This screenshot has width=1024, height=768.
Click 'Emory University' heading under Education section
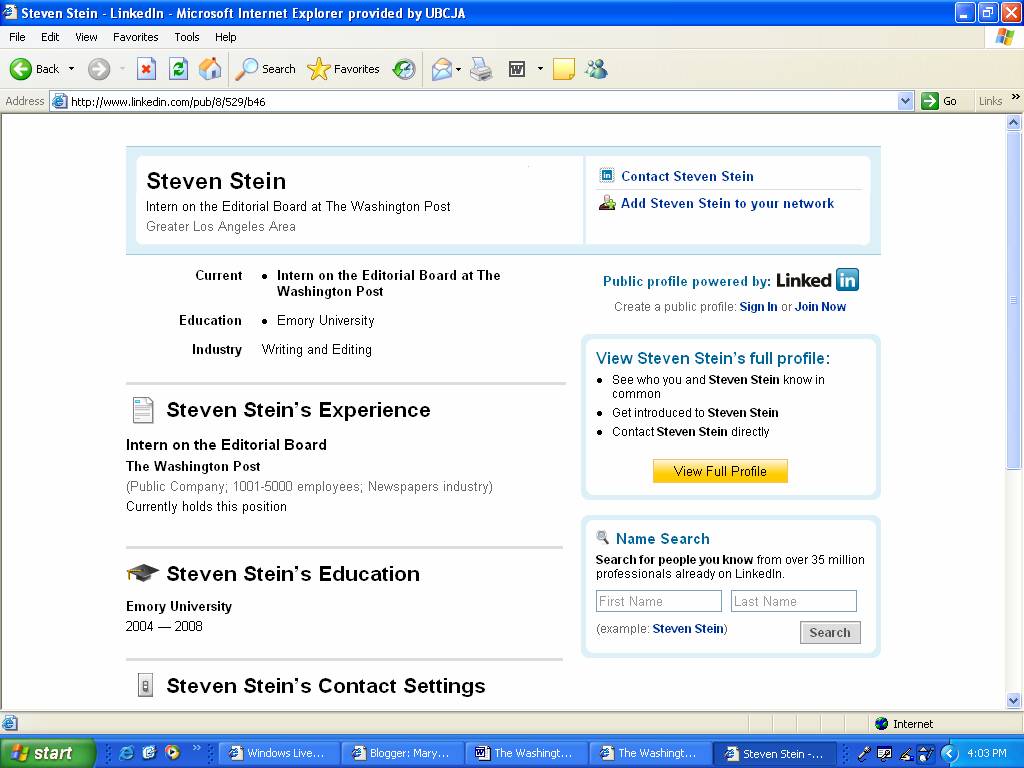click(179, 607)
